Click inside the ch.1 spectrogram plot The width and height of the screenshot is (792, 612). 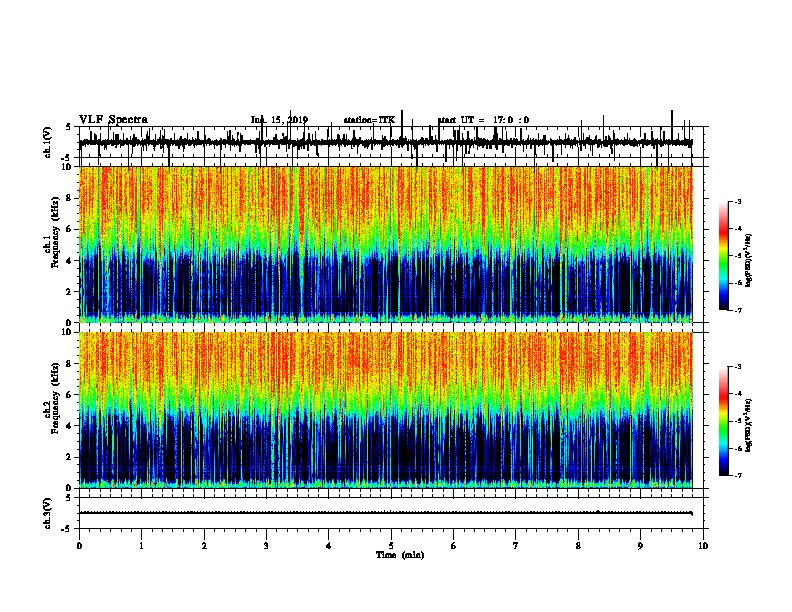(385, 244)
